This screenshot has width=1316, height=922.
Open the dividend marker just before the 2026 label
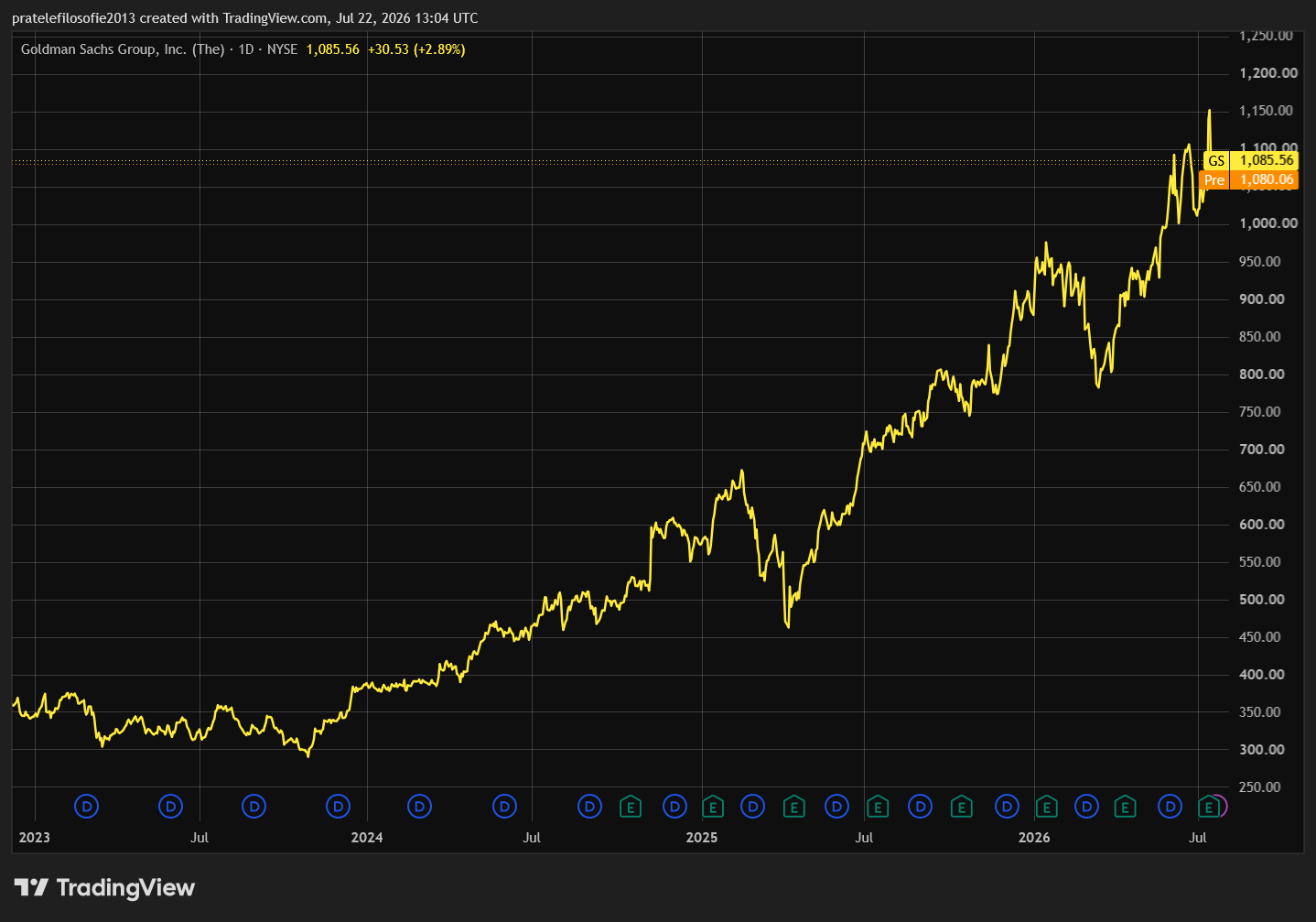[x=1007, y=807]
